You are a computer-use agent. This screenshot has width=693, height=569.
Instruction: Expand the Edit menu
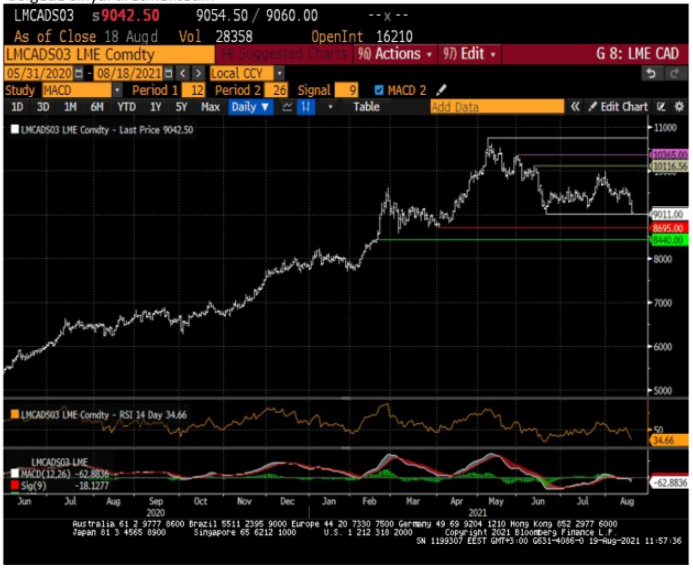tap(469, 54)
